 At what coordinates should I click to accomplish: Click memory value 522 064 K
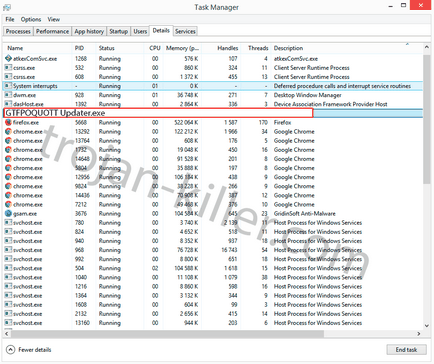(186, 122)
